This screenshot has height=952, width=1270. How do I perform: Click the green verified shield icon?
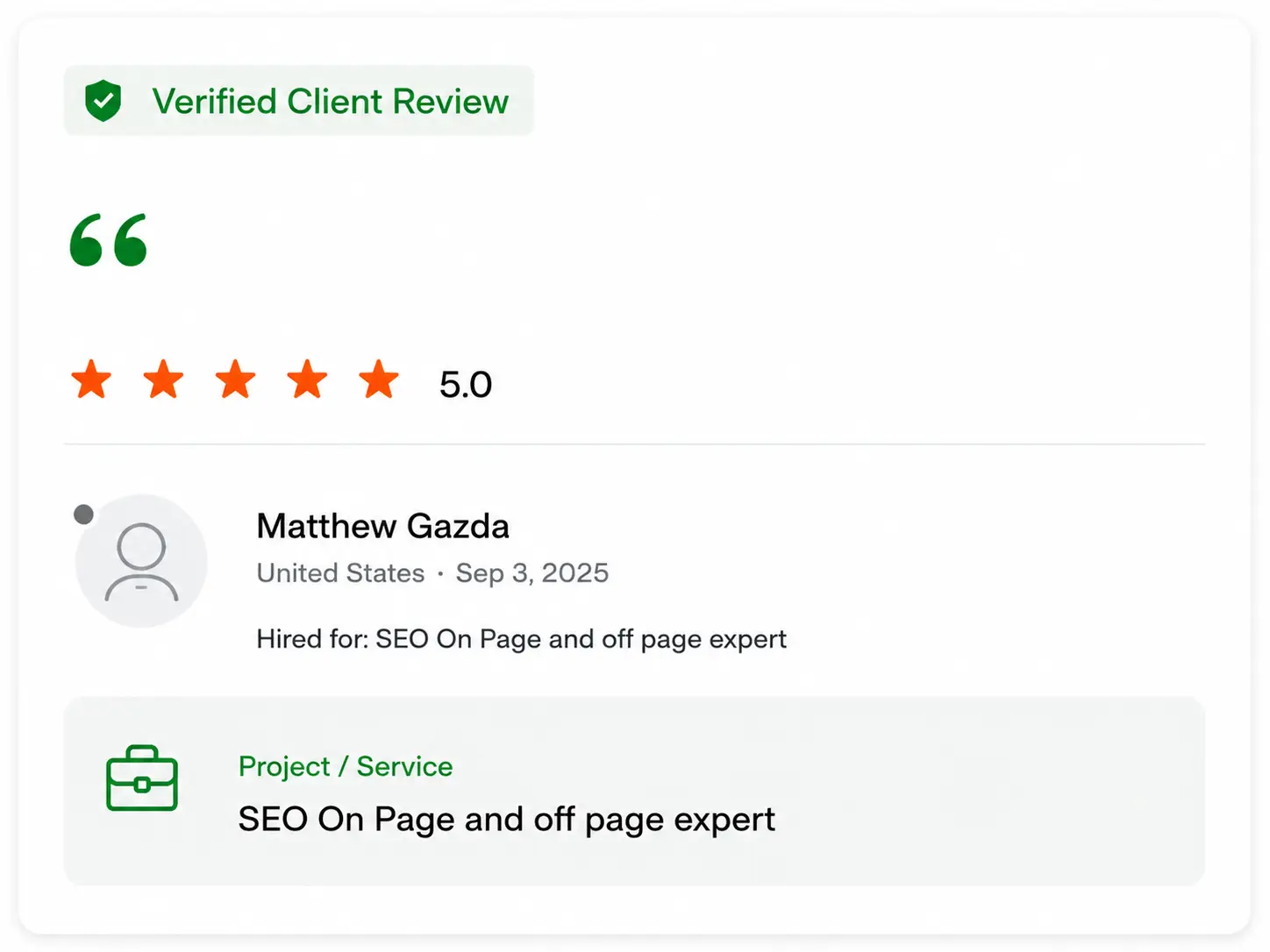(x=103, y=101)
